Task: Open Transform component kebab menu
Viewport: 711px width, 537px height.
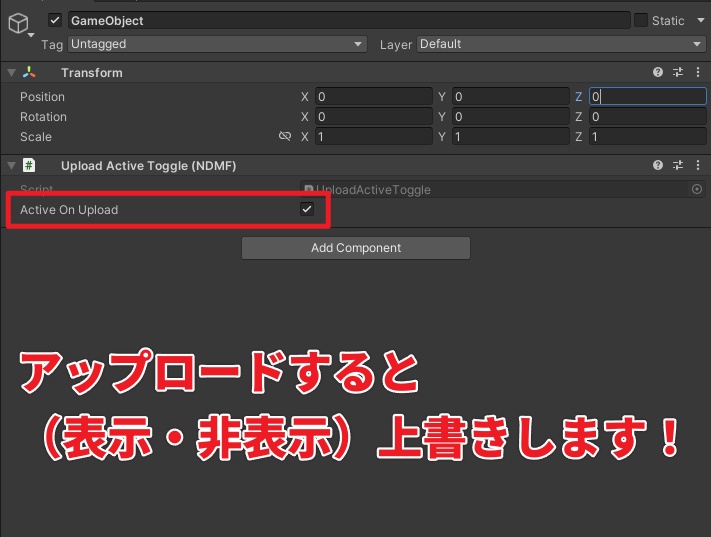Action: tap(698, 72)
